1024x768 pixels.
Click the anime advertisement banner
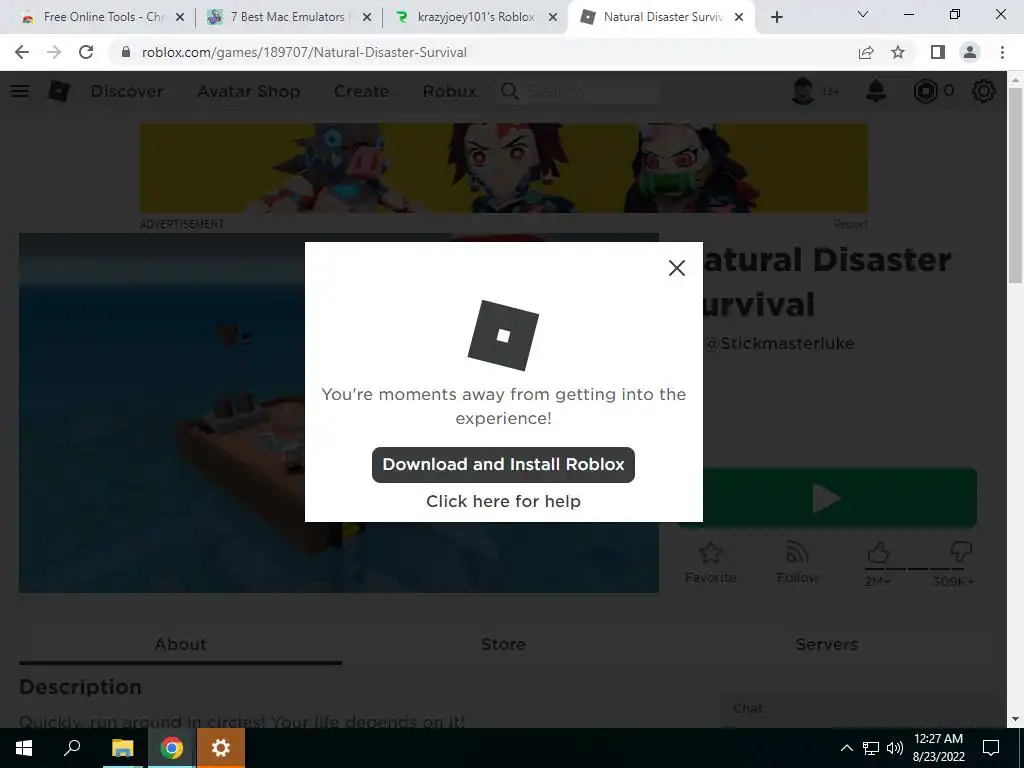(504, 168)
